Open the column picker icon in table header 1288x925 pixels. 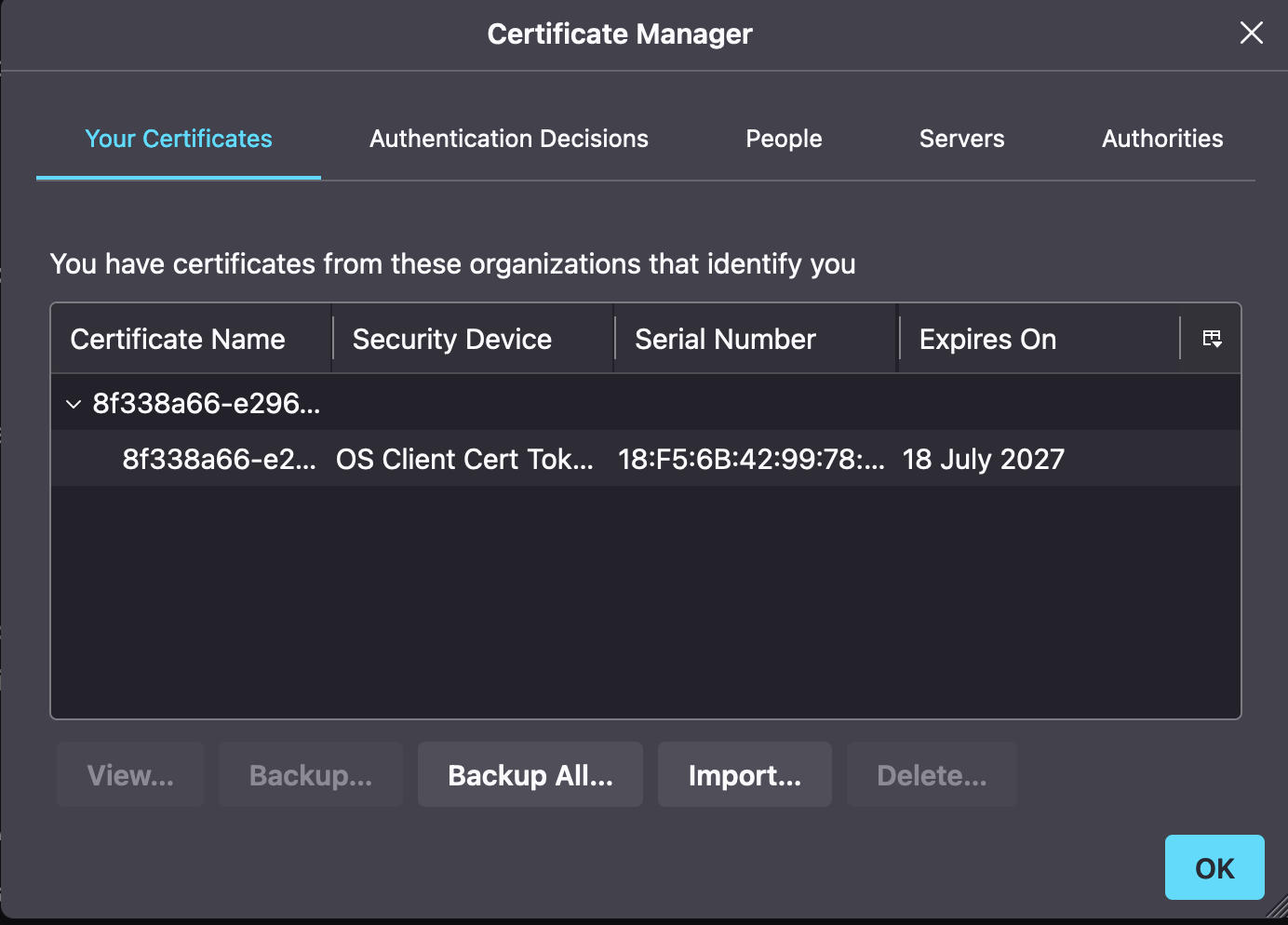(x=1212, y=339)
